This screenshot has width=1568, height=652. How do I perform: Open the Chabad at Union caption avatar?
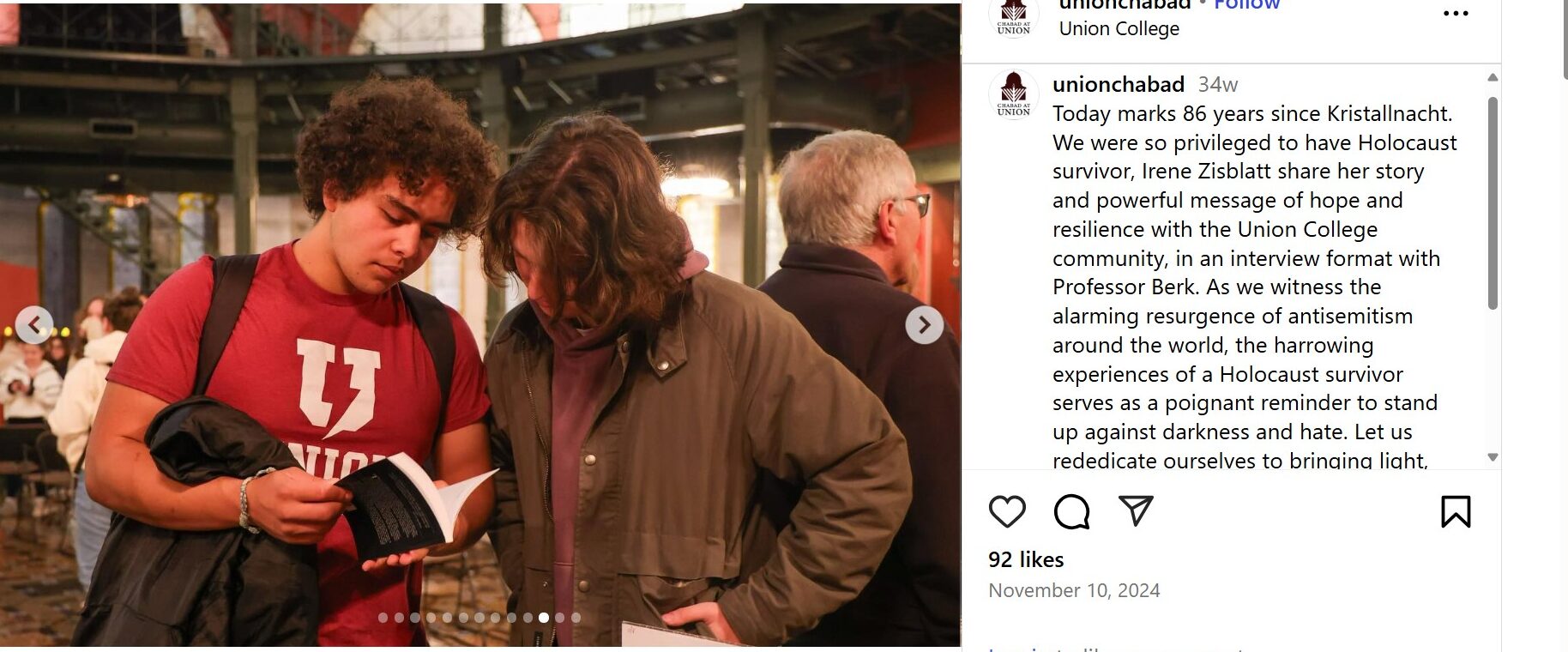(1014, 94)
